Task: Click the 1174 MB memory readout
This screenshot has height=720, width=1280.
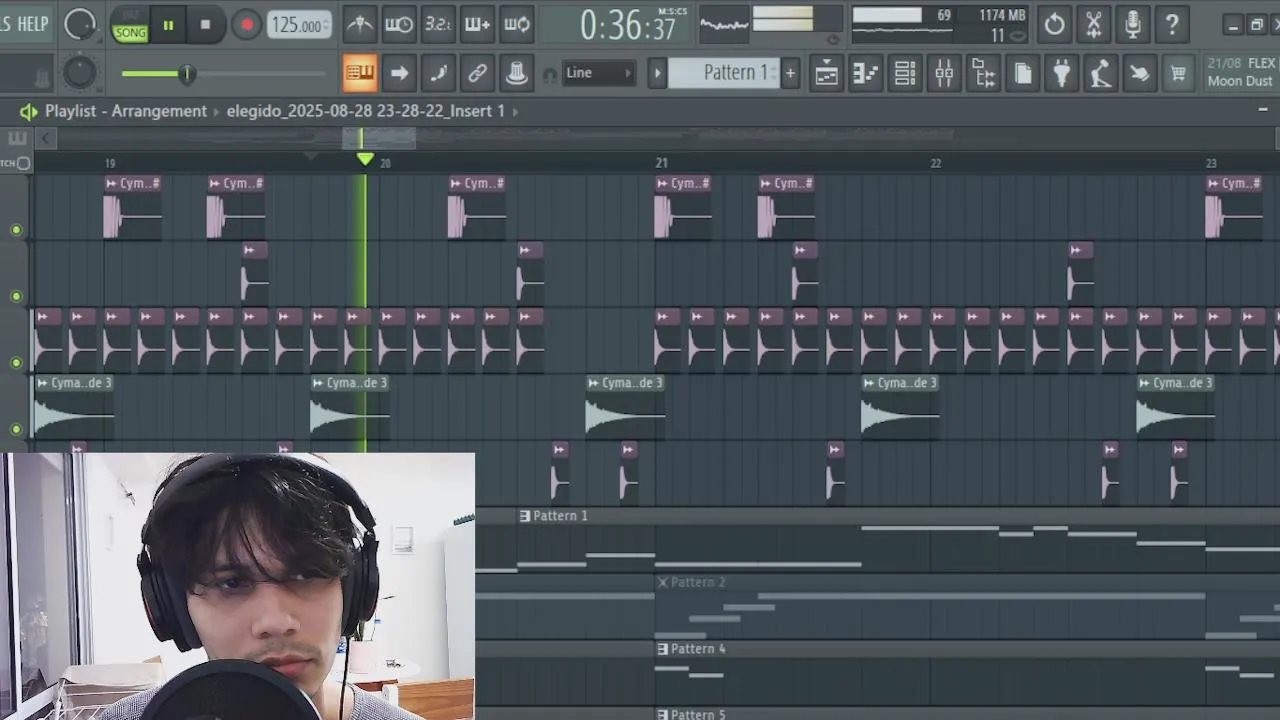Action: click(x=1002, y=15)
